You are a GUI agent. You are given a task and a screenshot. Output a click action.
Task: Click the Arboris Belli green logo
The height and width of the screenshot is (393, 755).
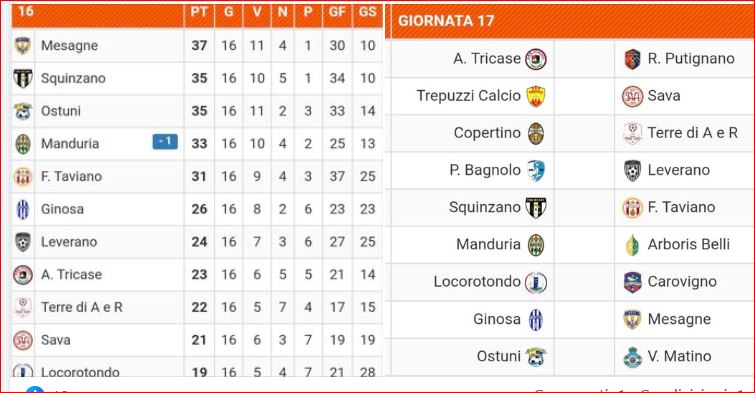(632, 245)
